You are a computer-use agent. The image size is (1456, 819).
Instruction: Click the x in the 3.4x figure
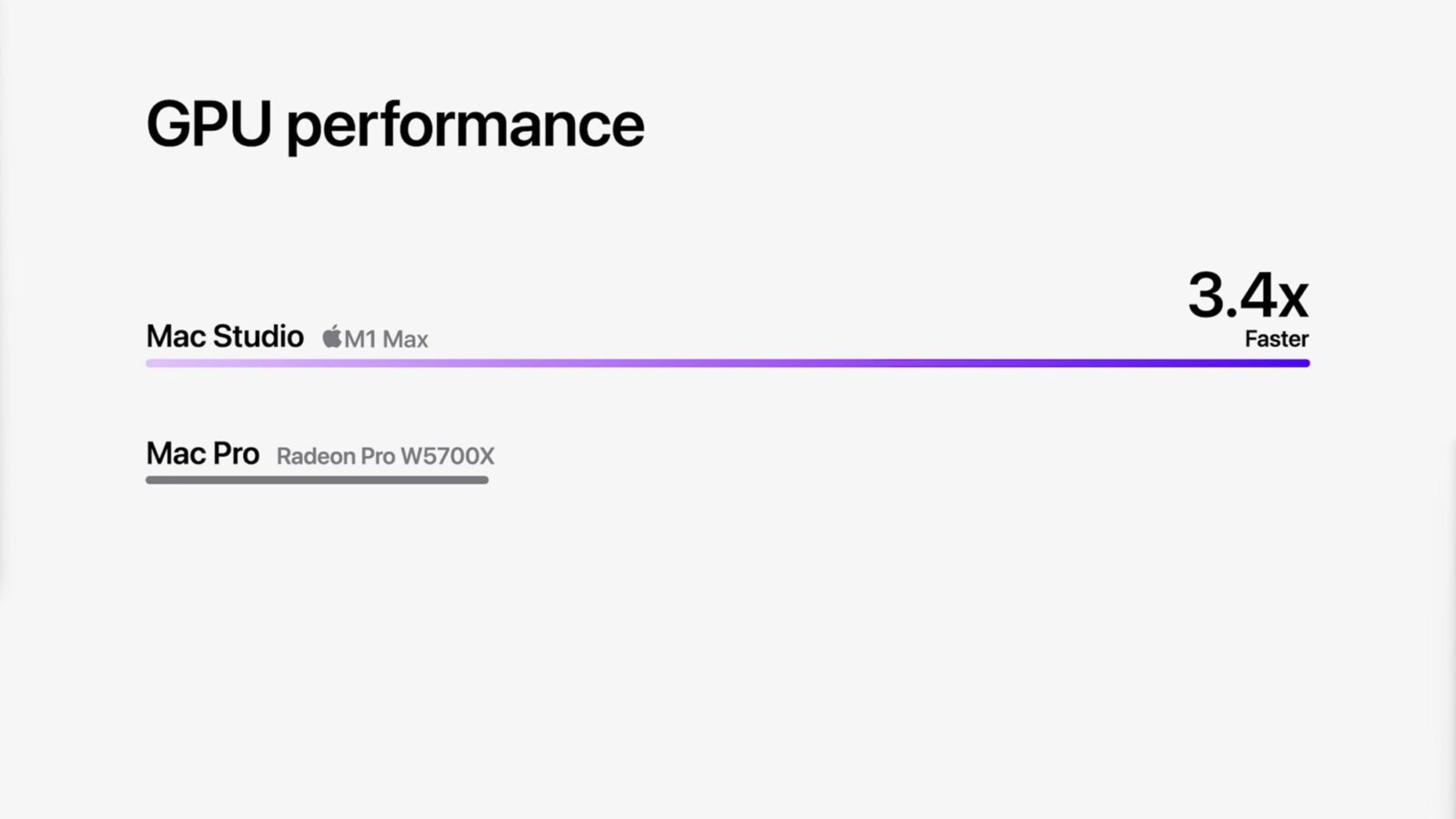pos(1292,299)
